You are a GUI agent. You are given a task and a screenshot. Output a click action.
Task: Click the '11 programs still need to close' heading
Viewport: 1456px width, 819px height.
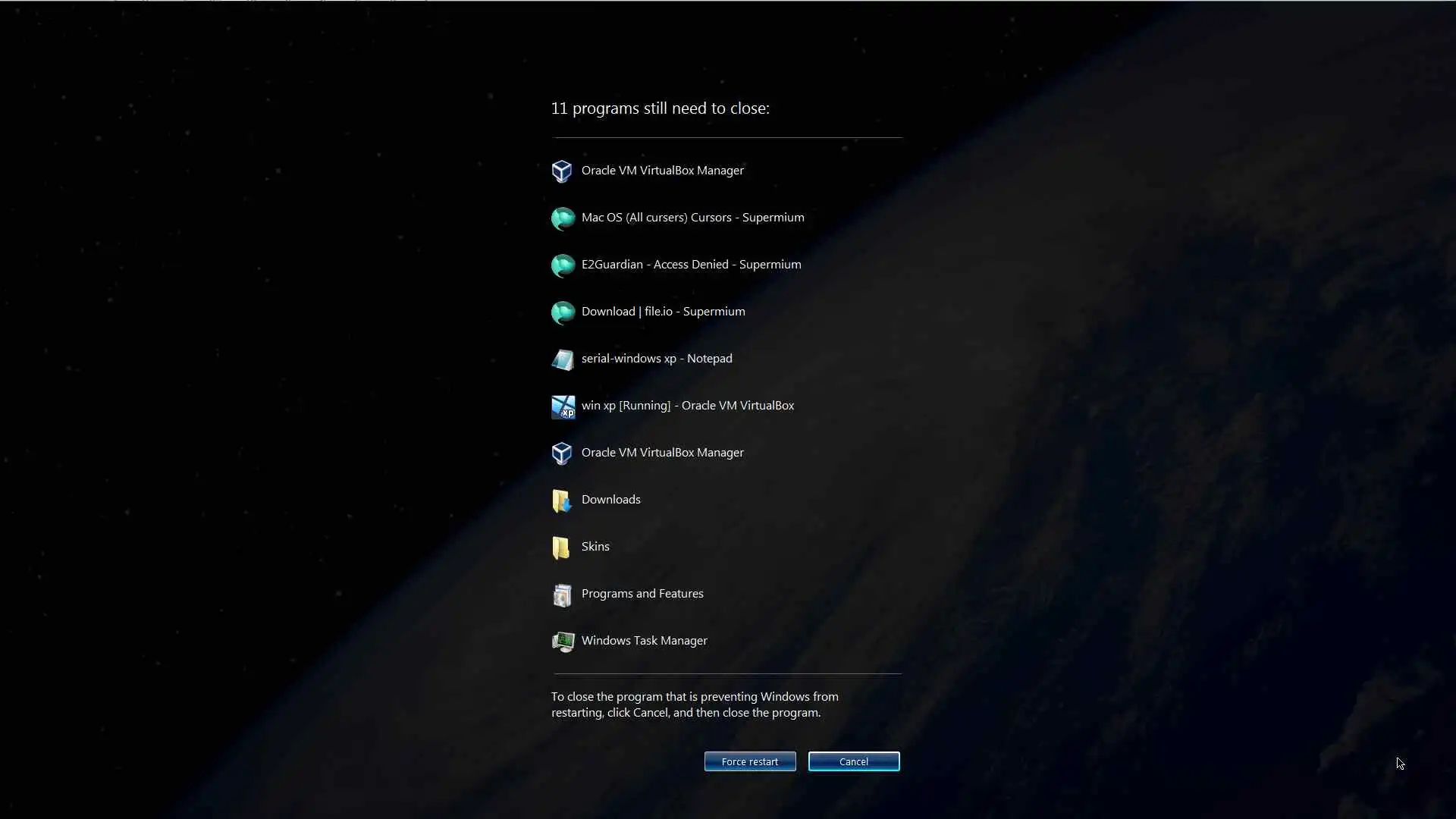[x=660, y=108]
